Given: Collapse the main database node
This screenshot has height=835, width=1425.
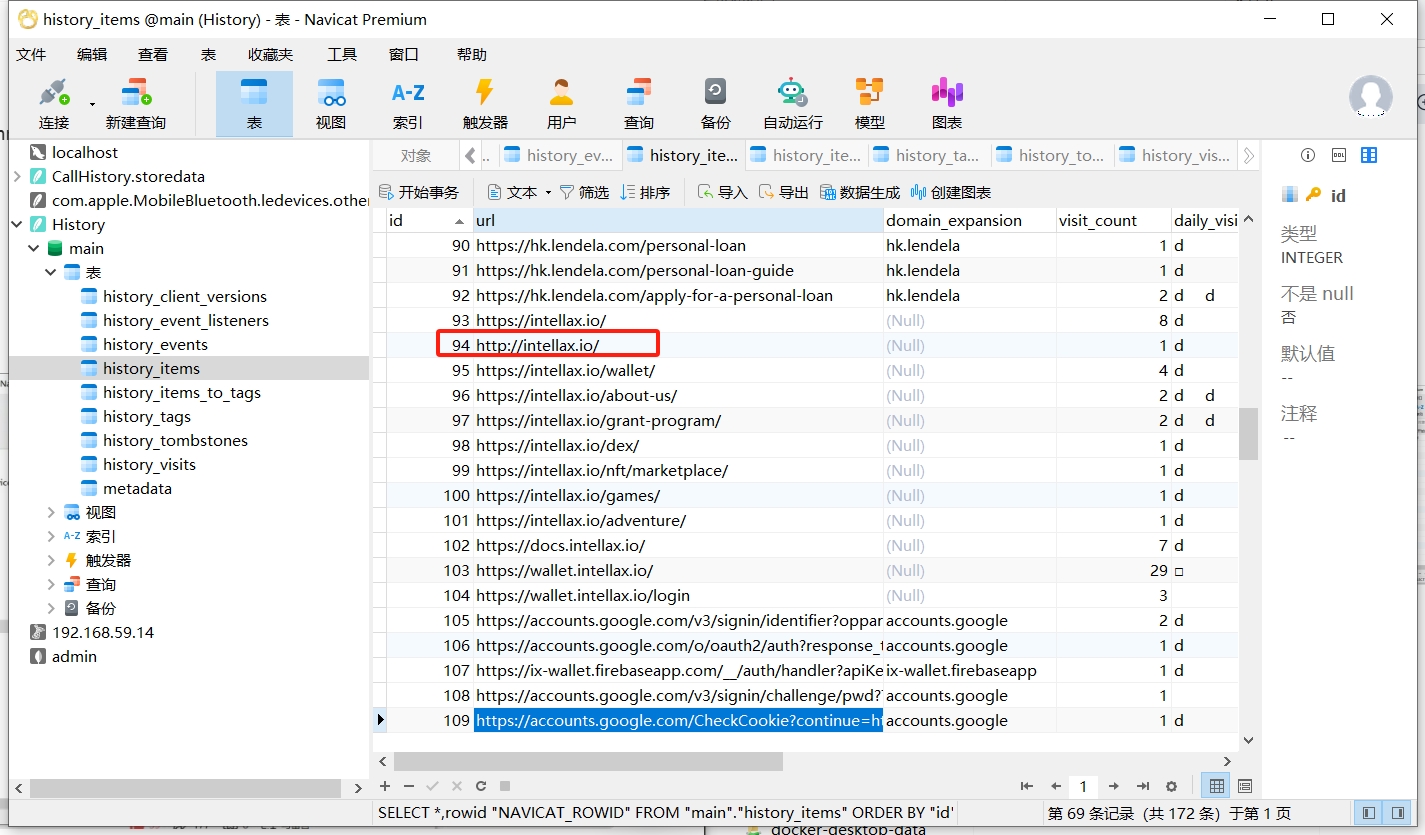Looking at the screenshot, I should 34,248.
